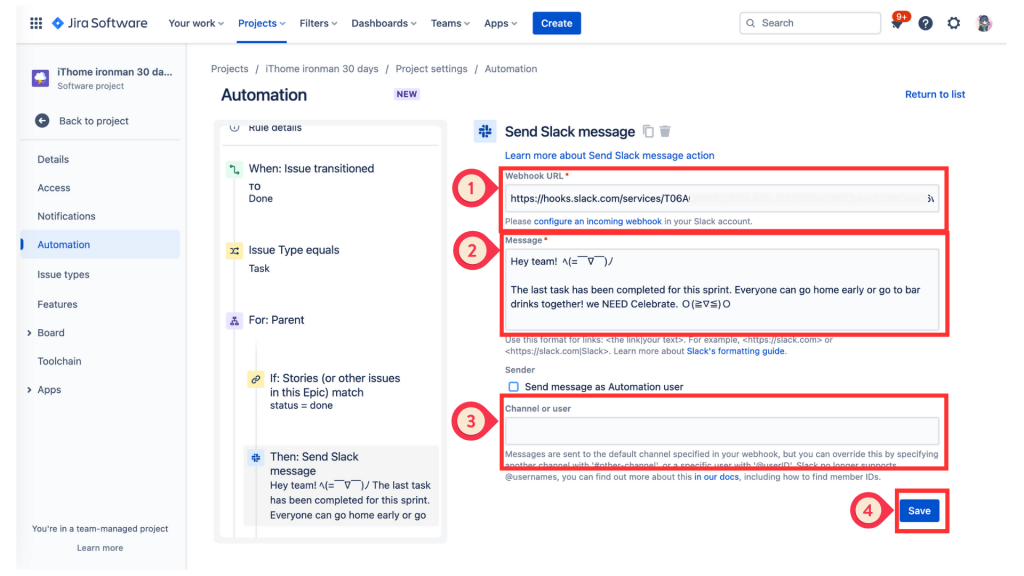Open the help question mark icon
The width and height of the screenshot is (1024, 576).
tap(925, 24)
